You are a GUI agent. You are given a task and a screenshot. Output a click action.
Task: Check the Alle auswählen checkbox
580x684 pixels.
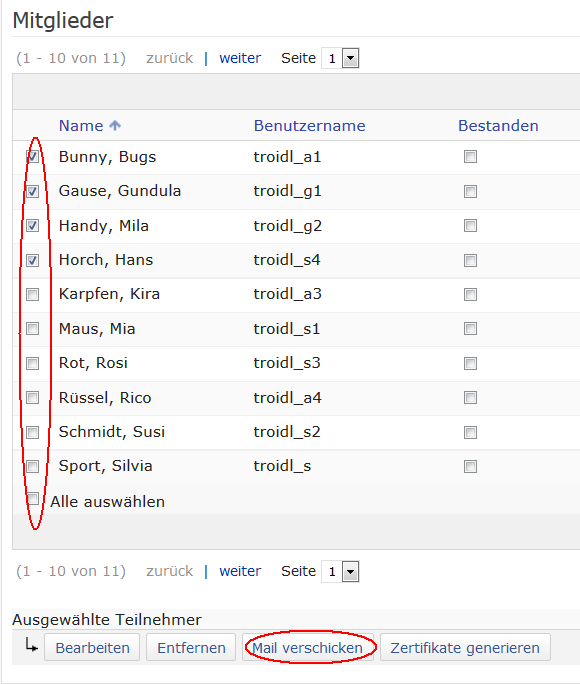[x=33, y=499]
